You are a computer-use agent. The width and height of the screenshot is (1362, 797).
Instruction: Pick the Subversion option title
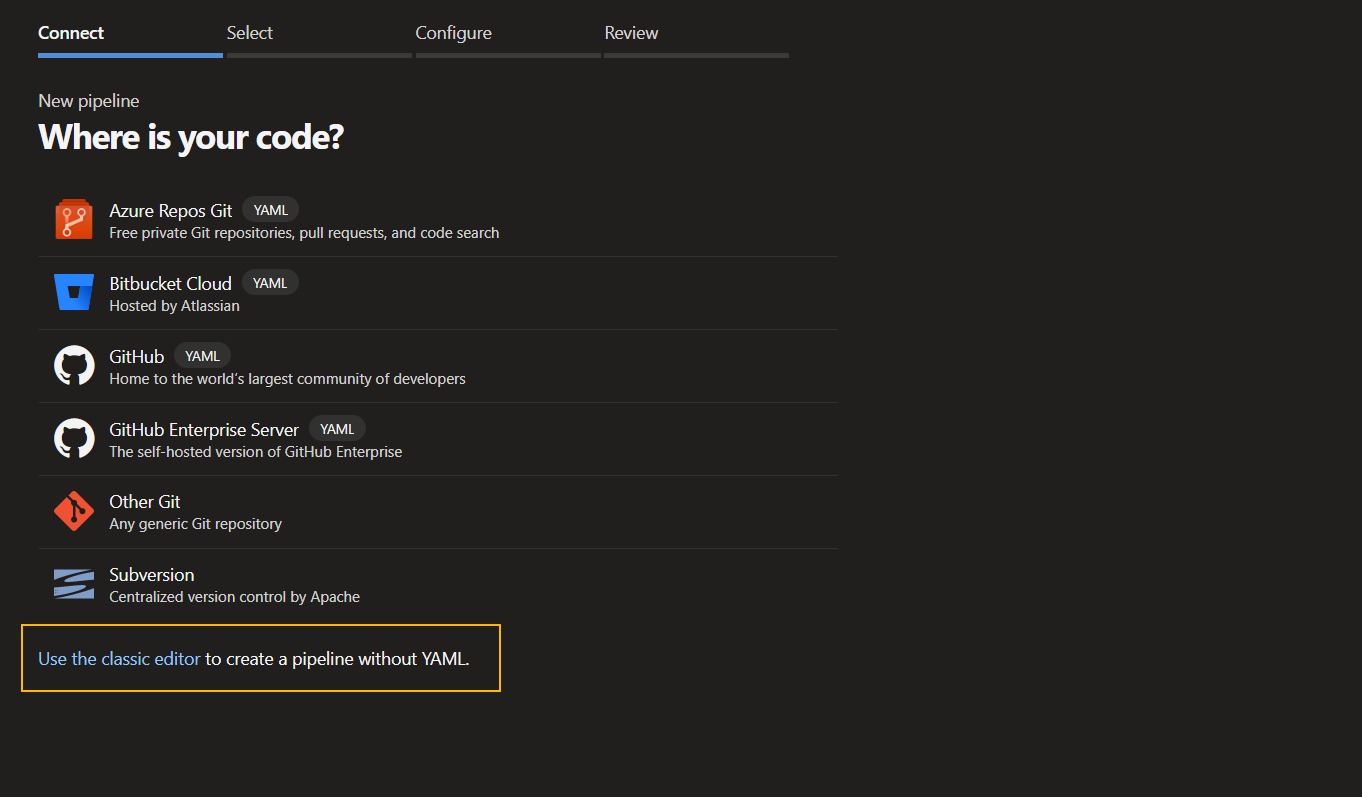tap(152, 575)
